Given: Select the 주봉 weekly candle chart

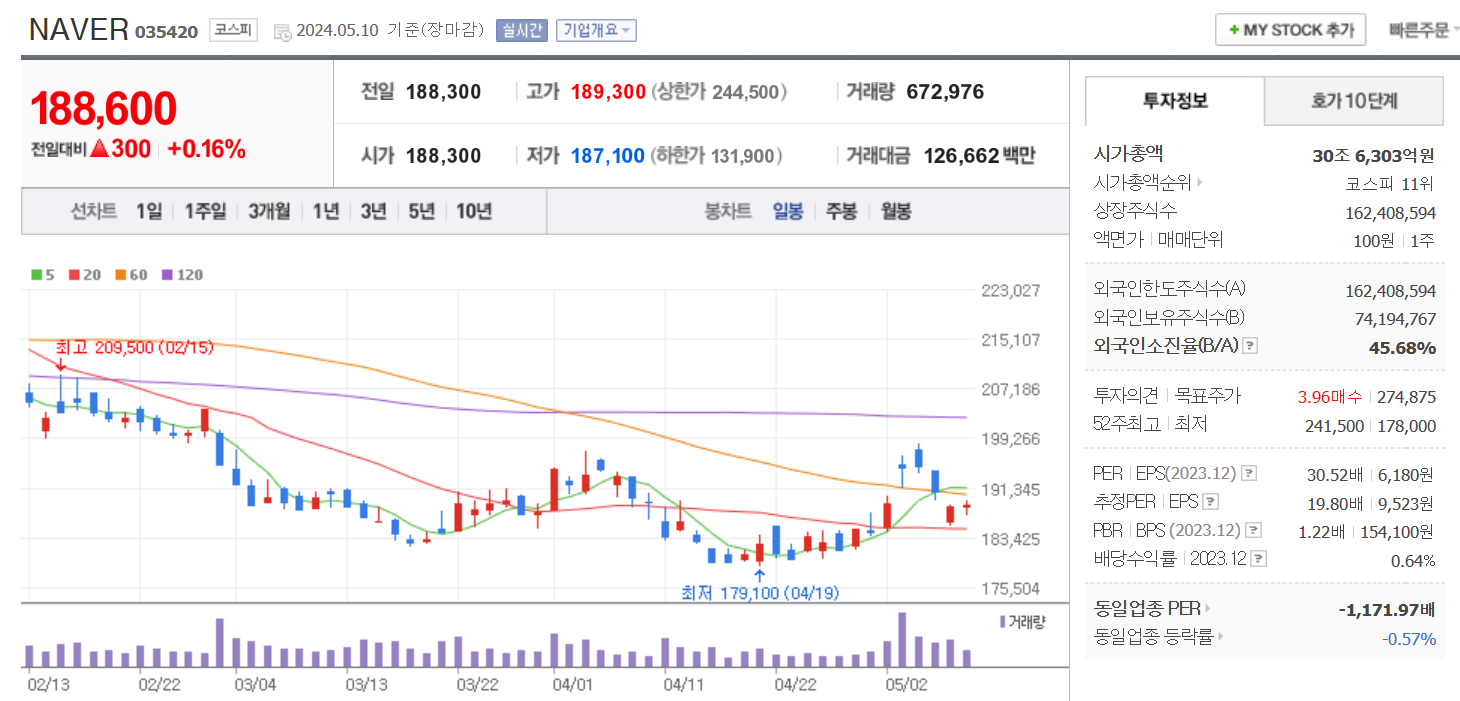Looking at the screenshot, I should 841,211.
